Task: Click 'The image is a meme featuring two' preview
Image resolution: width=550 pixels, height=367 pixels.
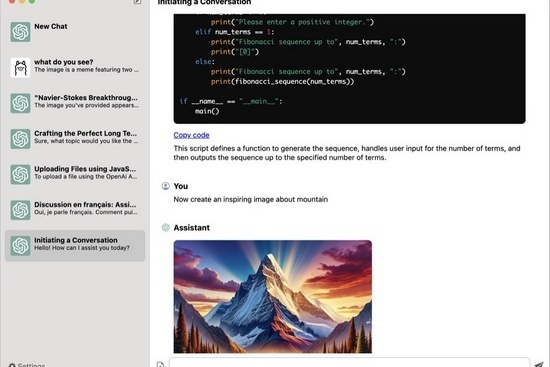Action: 86,69
